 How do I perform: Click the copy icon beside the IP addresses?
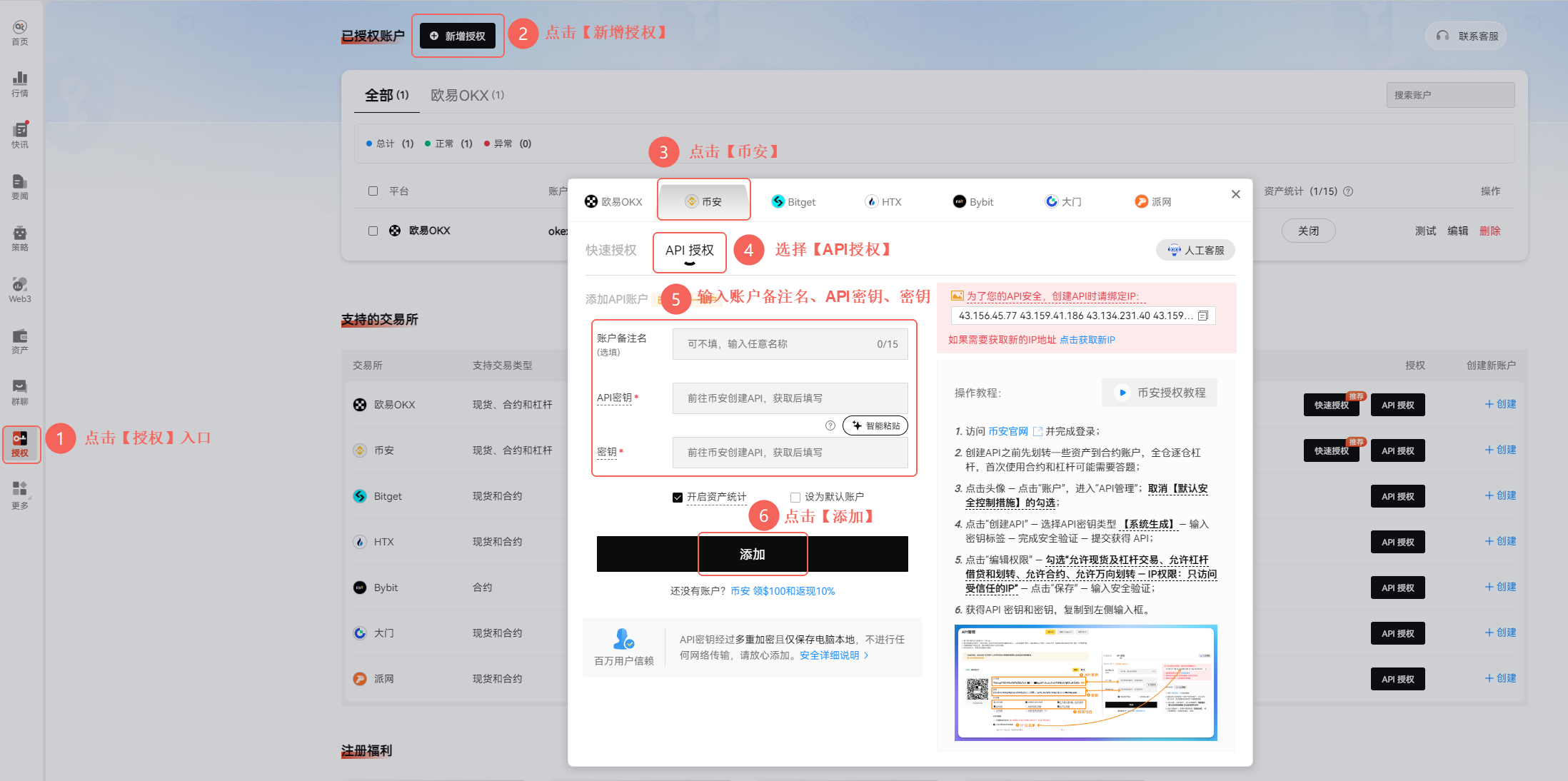tap(1203, 316)
